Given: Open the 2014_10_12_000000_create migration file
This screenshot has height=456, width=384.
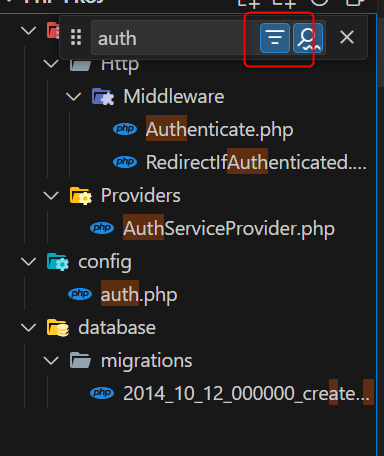Looking at the screenshot, I should coord(246,394).
